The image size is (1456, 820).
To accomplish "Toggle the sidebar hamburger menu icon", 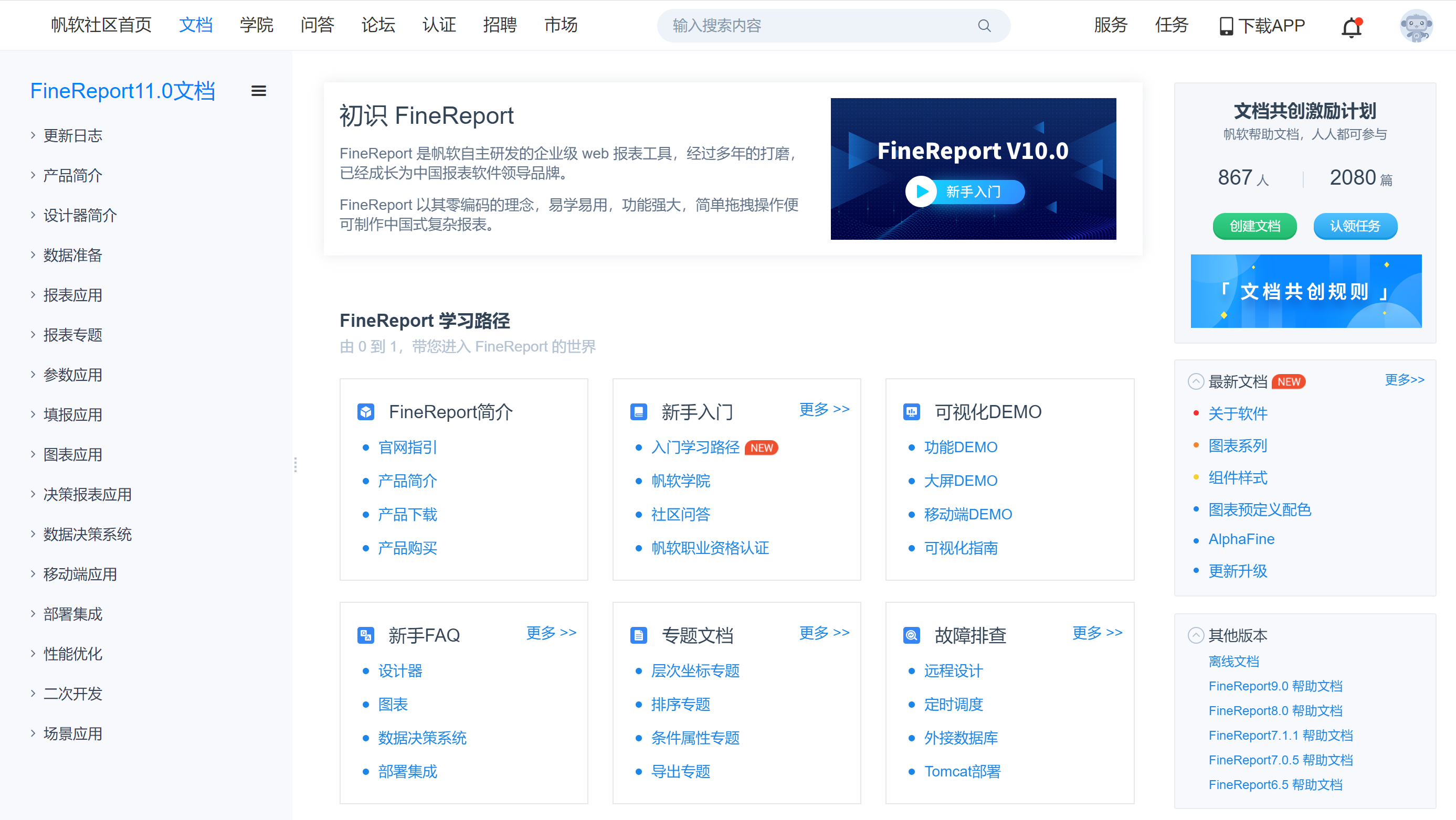I will [x=258, y=91].
